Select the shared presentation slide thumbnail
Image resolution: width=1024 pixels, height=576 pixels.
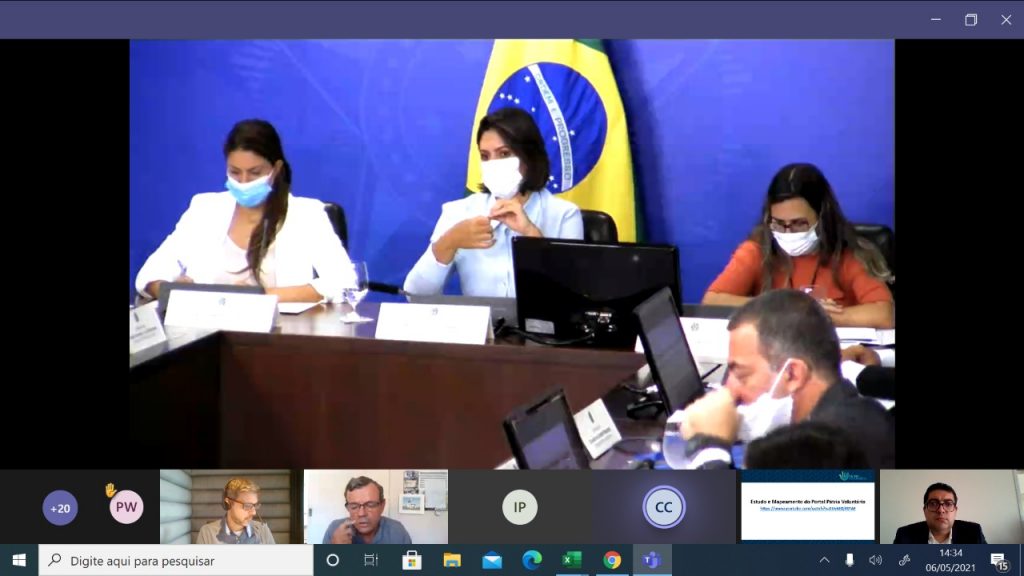[x=807, y=507]
